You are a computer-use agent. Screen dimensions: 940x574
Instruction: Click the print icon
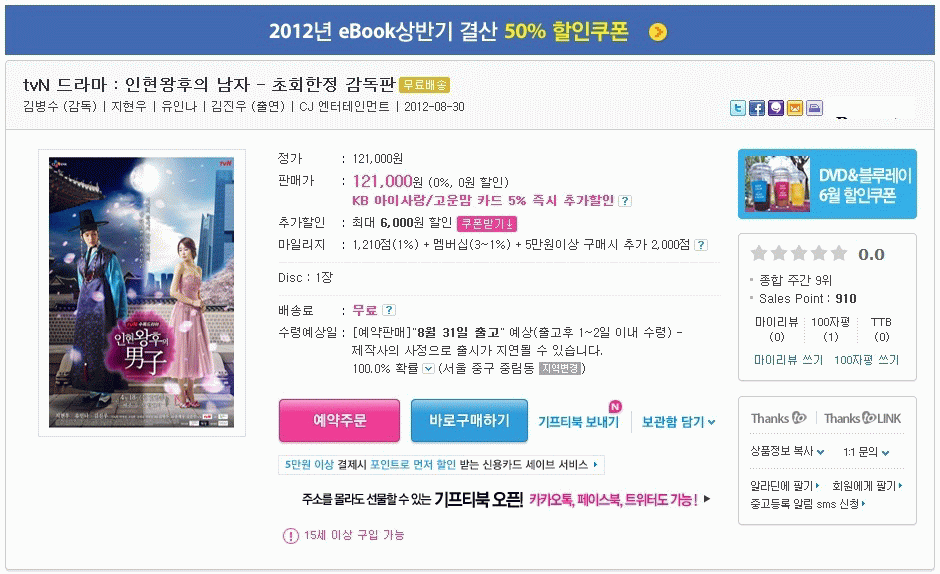814,108
